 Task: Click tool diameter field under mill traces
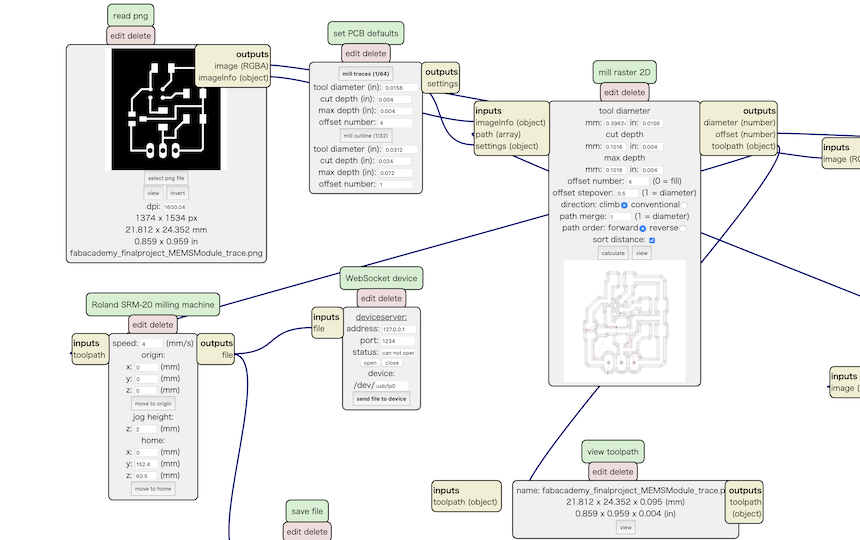[x=401, y=88]
